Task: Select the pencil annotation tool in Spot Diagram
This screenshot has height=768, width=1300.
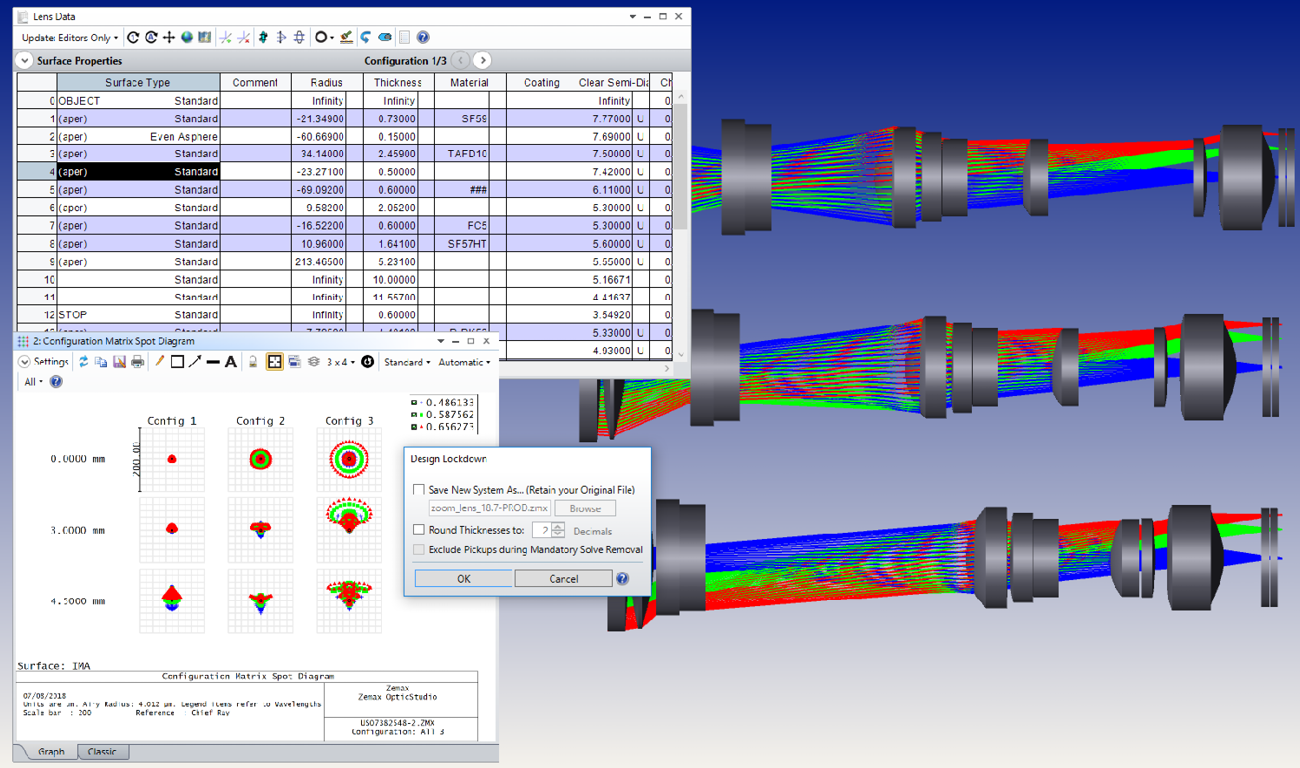Action: coord(159,361)
